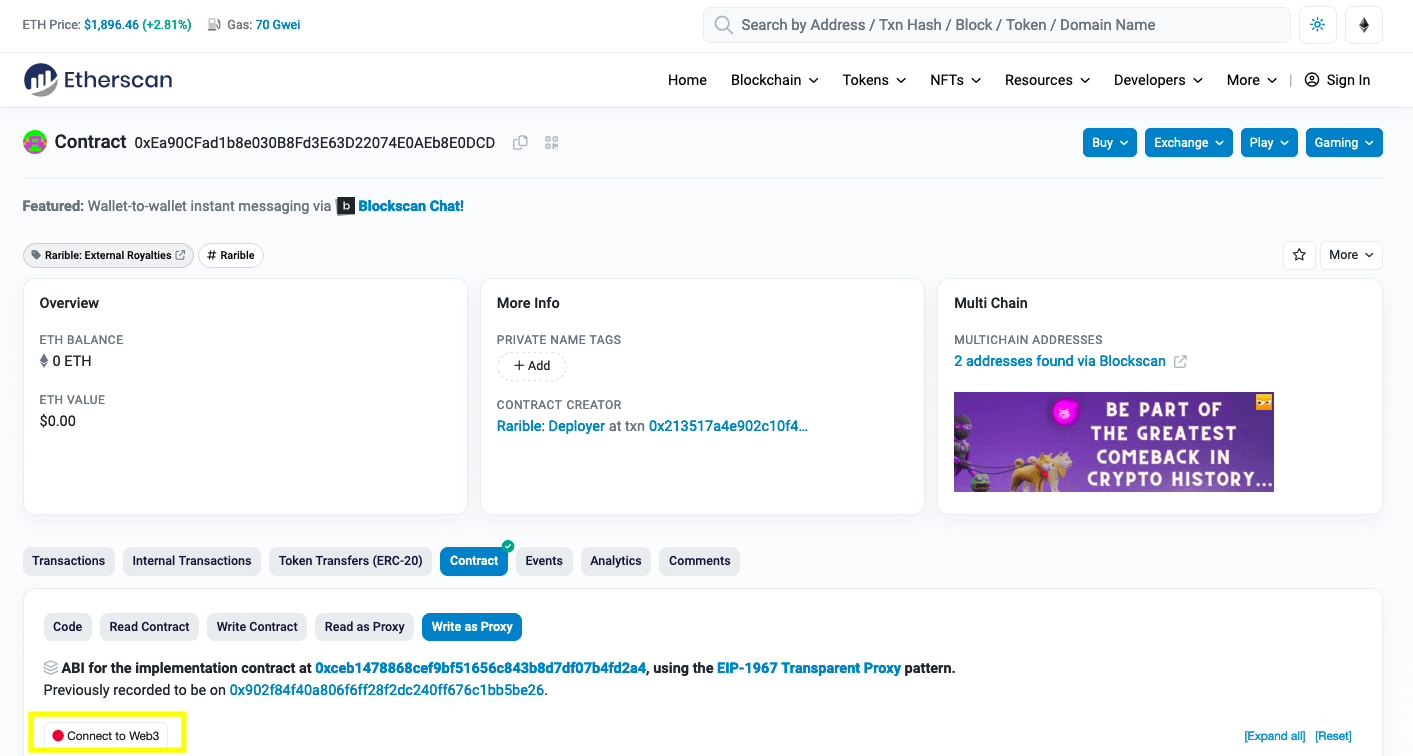Expand the Exchange dropdown
This screenshot has width=1413, height=756.
1189,143
